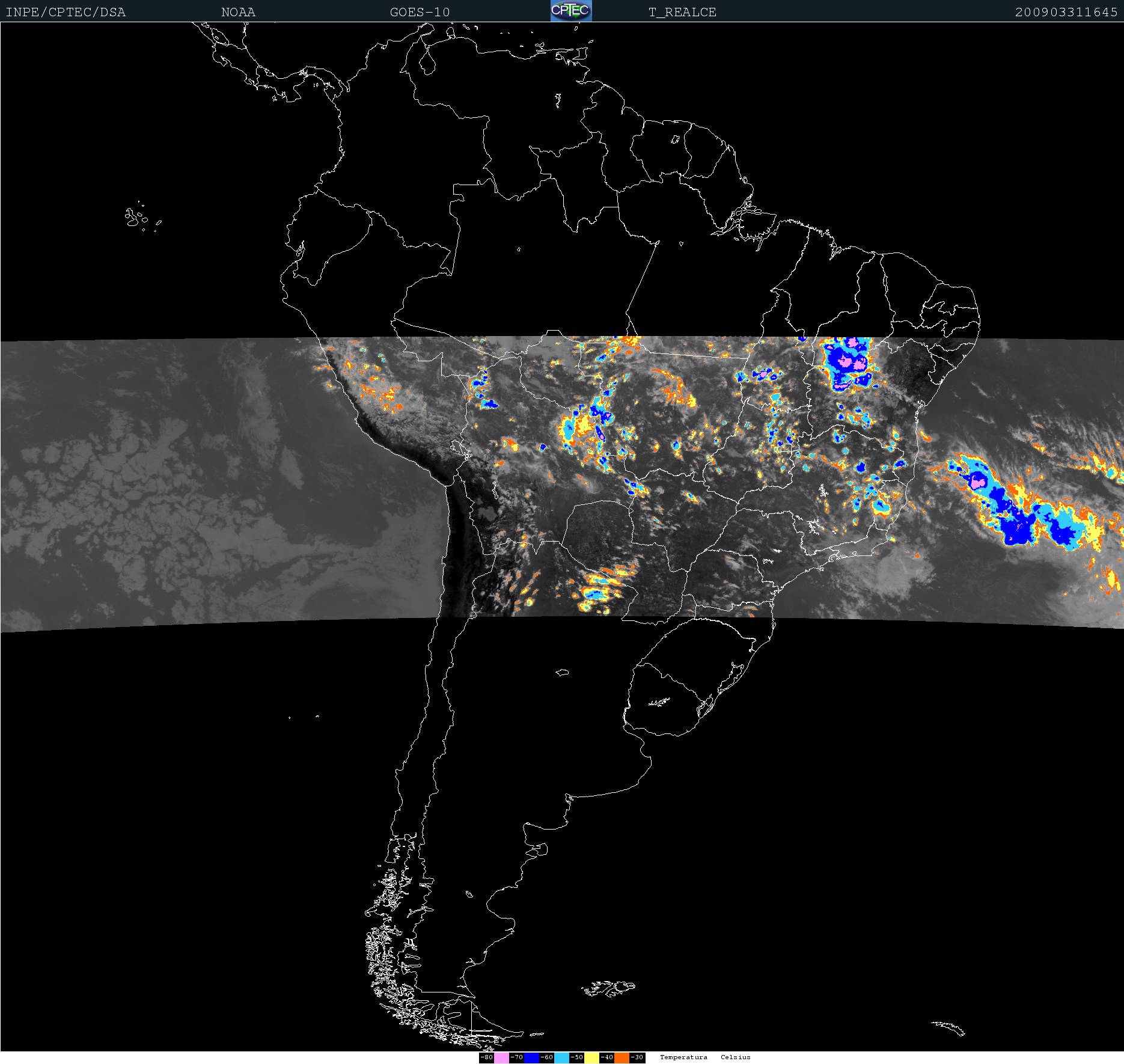Click the -60 legend value box

tap(546, 1057)
